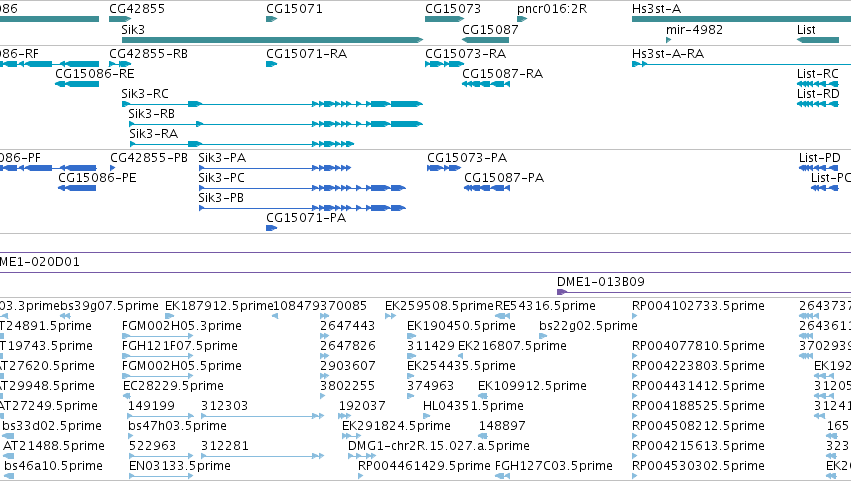Image resolution: width=851 pixels, height=481 pixels.
Task: Click the CG15087-RA transcript label
Action: pyautogui.click(x=502, y=74)
